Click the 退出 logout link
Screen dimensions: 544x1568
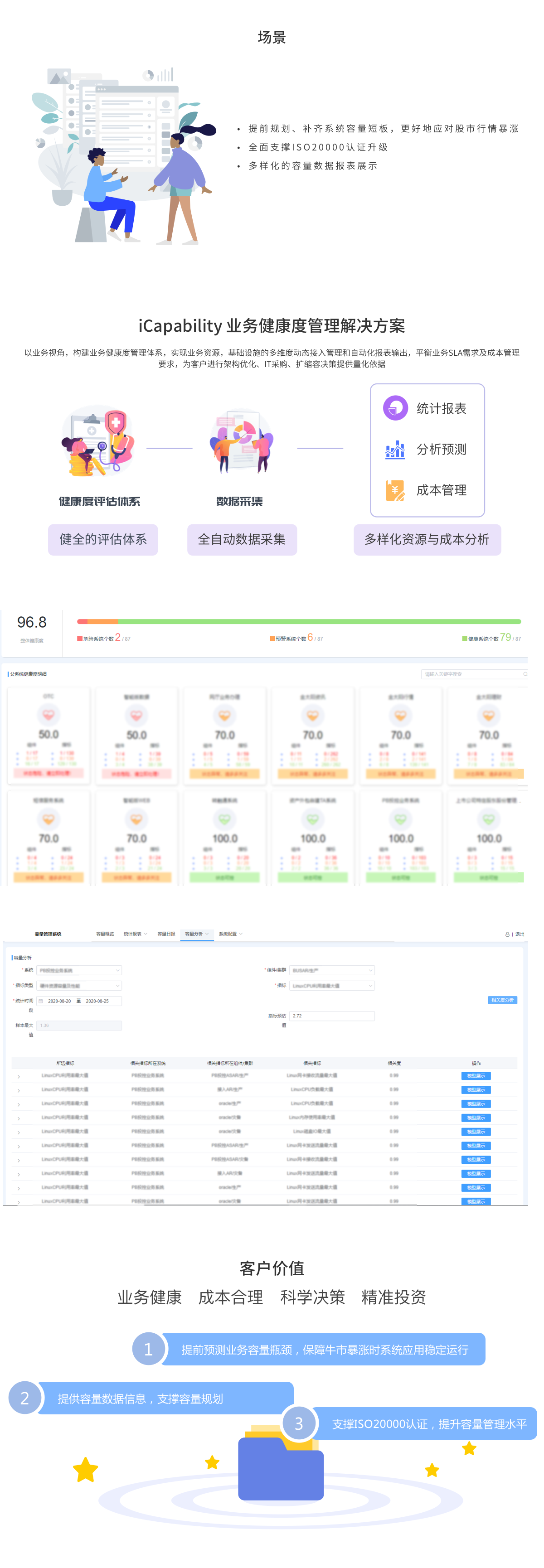[x=520, y=934]
